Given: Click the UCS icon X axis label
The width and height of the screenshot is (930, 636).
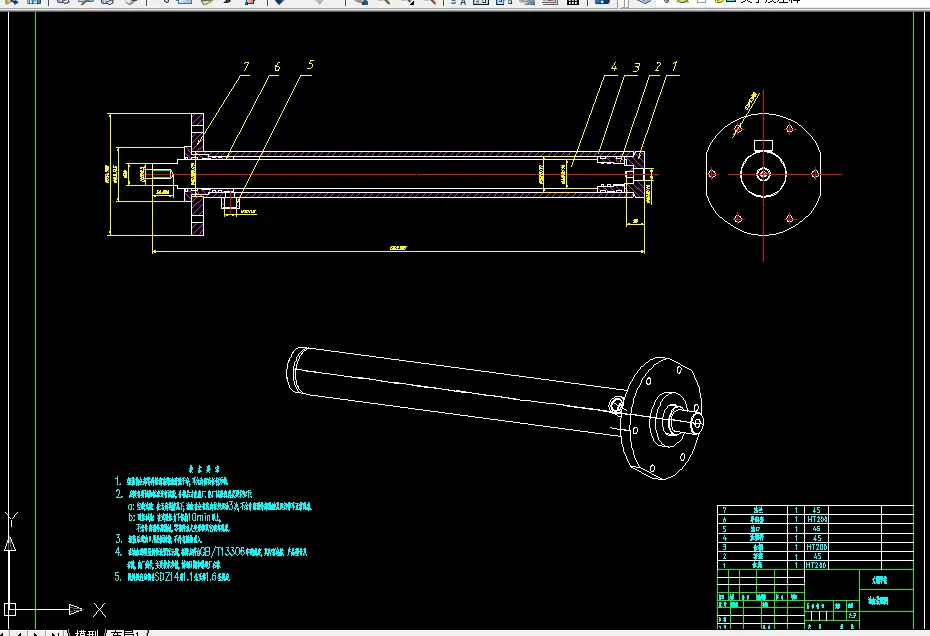Looking at the screenshot, I should [x=100, y=609].
